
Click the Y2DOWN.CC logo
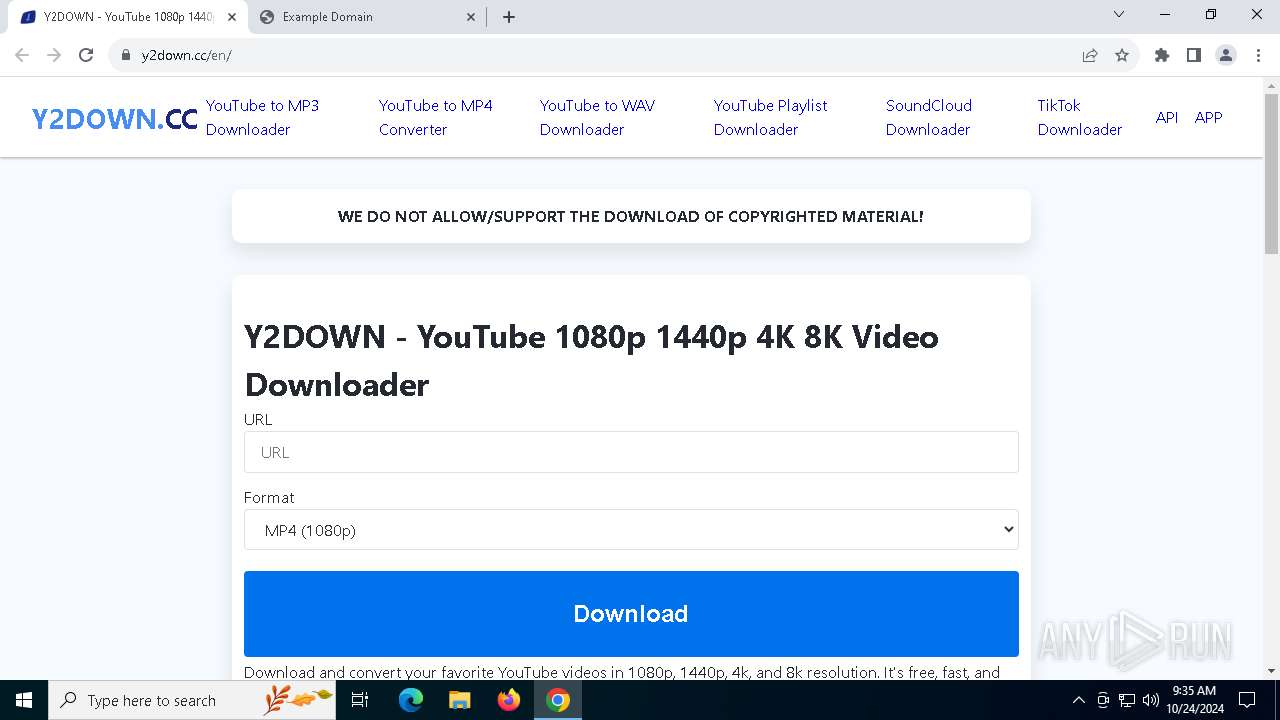point(115,119)
